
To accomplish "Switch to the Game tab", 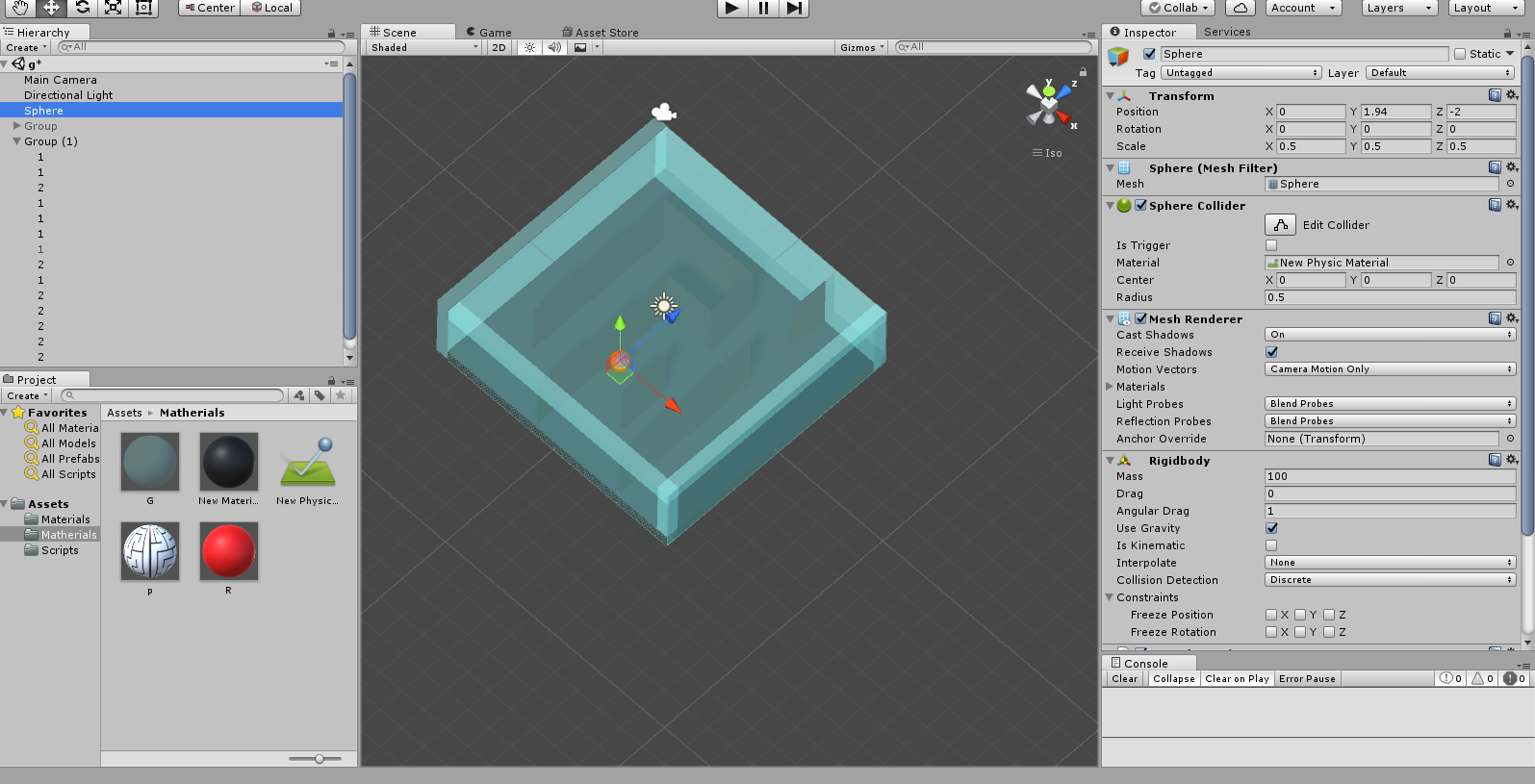I will point(490,33).
